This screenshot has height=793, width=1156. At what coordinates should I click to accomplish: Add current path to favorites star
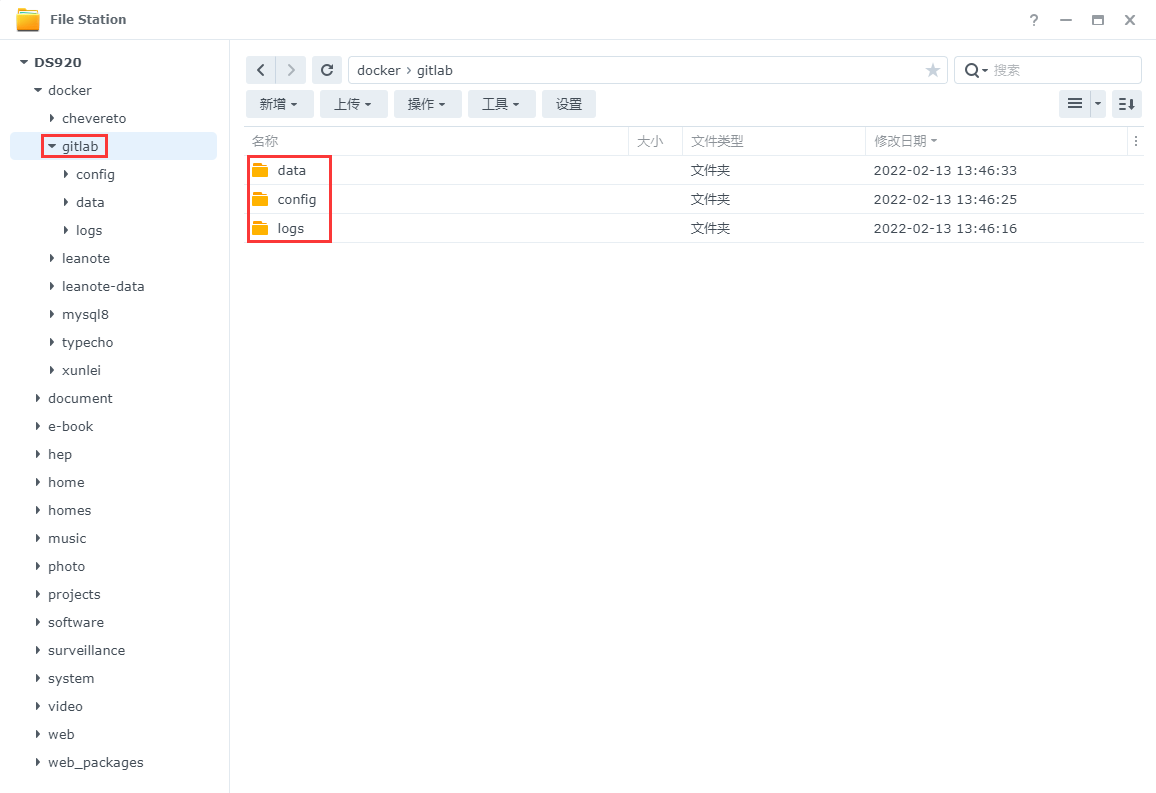(x=933, y=70)
